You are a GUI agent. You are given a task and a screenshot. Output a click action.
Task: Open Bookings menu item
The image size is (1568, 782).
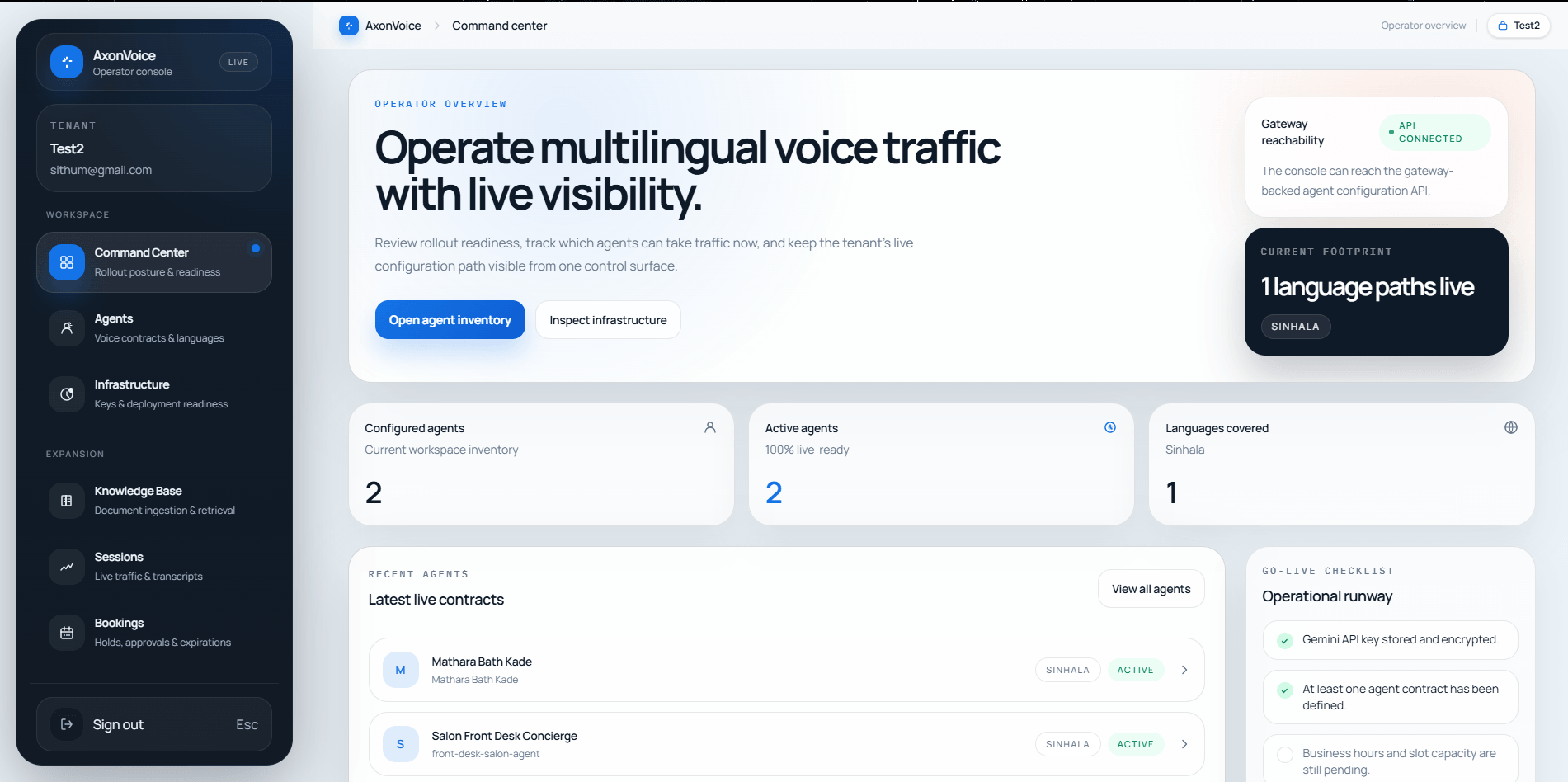(x=154, y=633)
